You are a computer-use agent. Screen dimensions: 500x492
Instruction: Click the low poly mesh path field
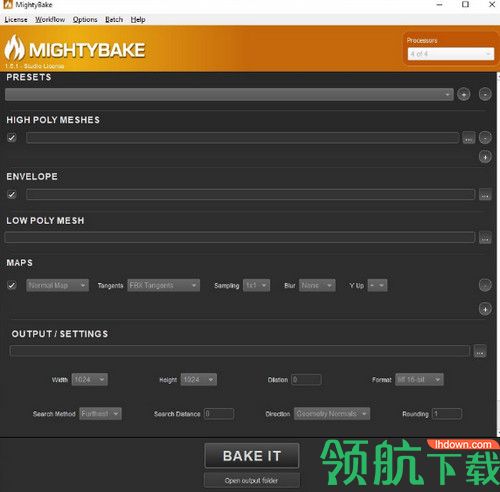coord(240,238)
